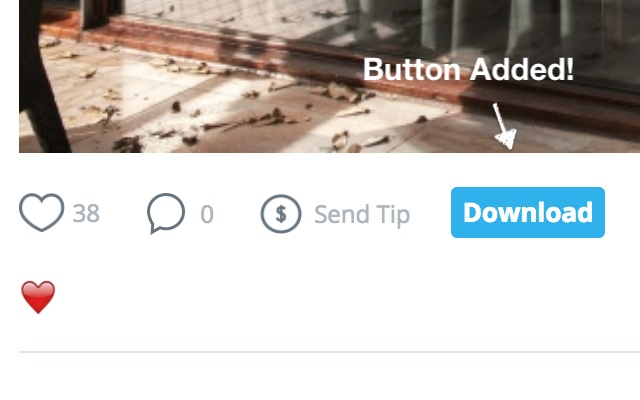Image resolution: width=640 pixels, height=400 pixels.
Task: Click the white hand-drawn arrow in the photo
Action: click(x=504, y=126)
